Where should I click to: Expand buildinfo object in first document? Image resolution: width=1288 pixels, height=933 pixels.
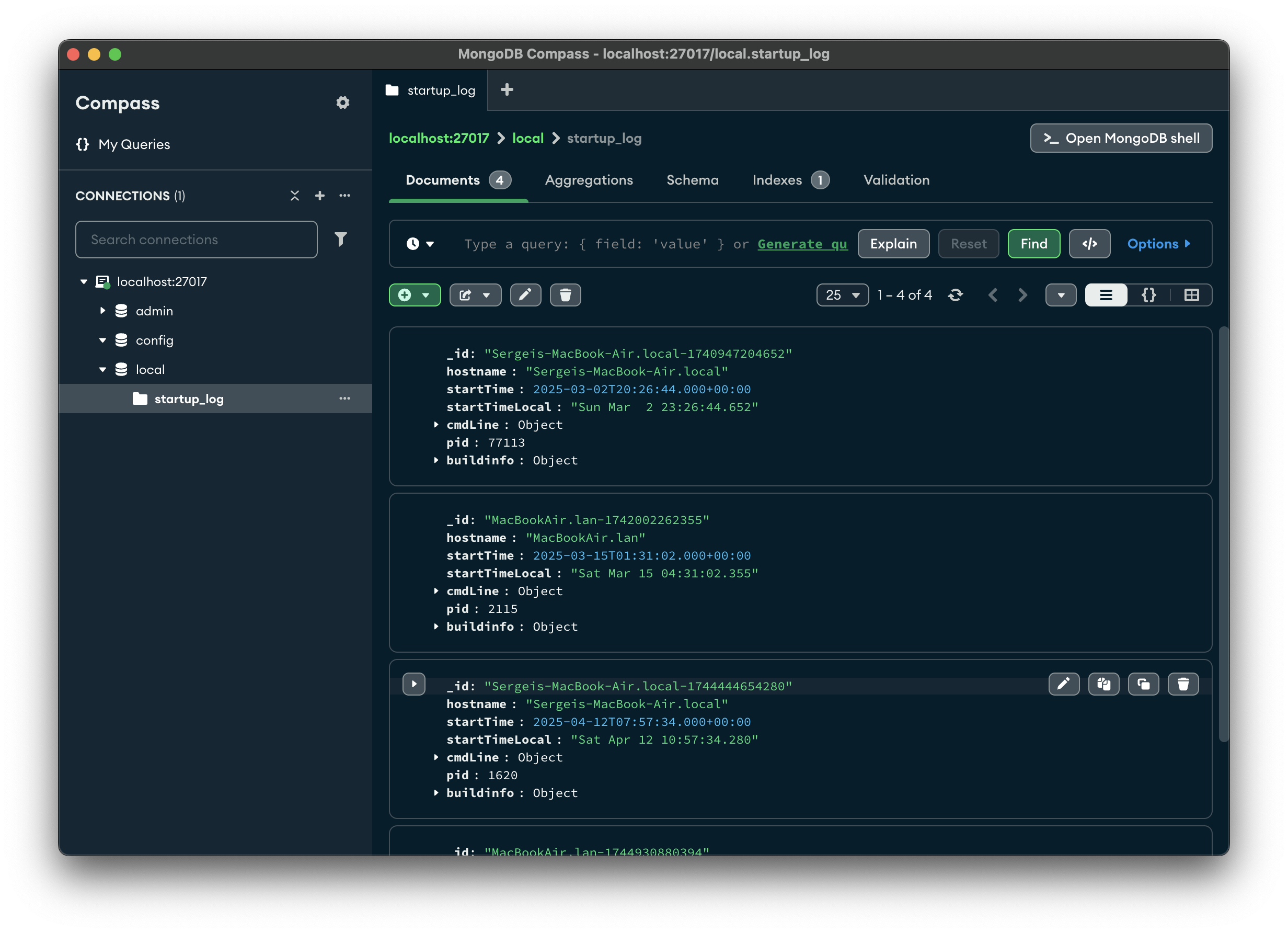coord(435,460)
